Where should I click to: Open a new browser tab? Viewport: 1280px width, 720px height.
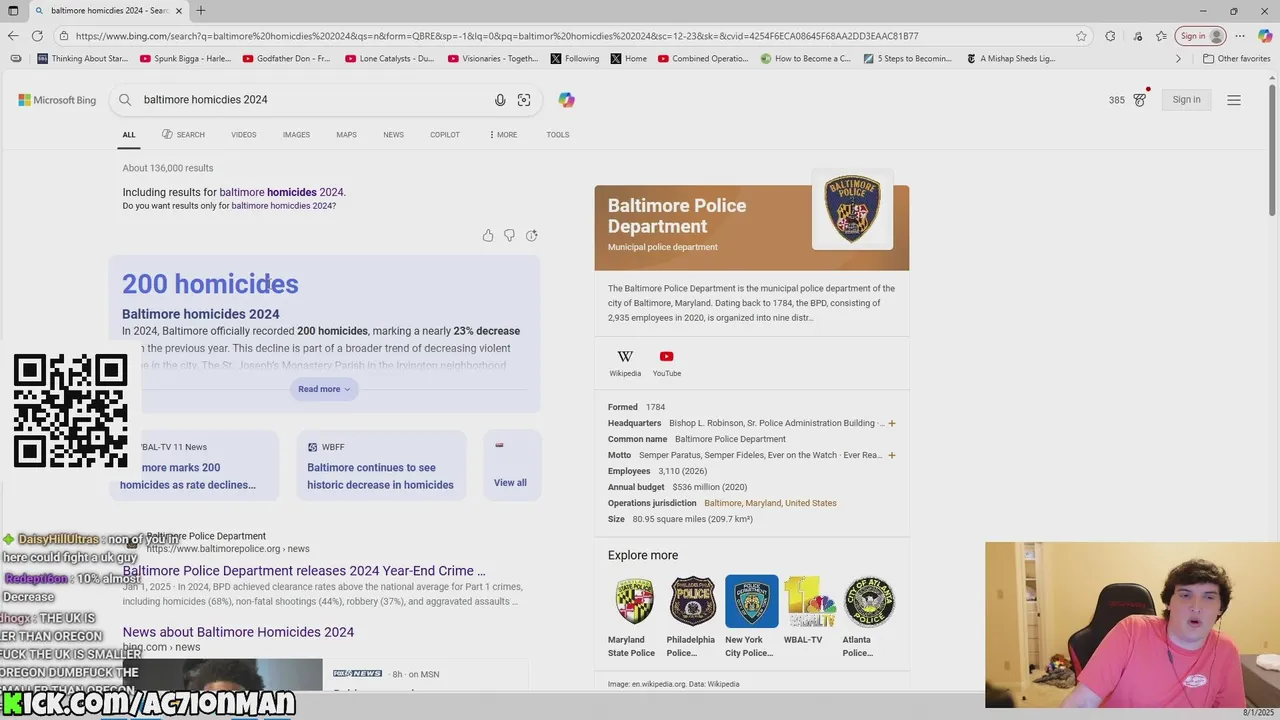tap(201, 11)
